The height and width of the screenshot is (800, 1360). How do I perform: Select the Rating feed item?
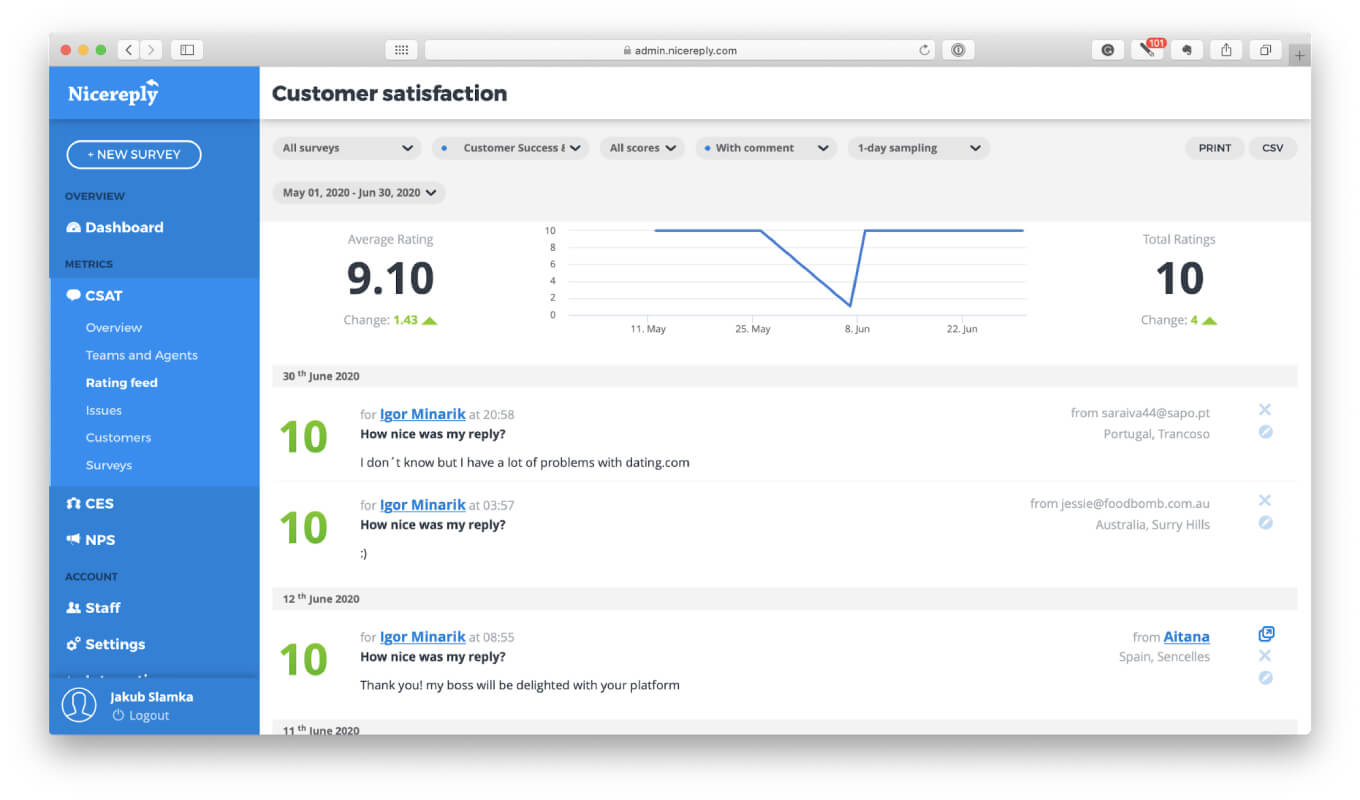[x=122, y=383]
